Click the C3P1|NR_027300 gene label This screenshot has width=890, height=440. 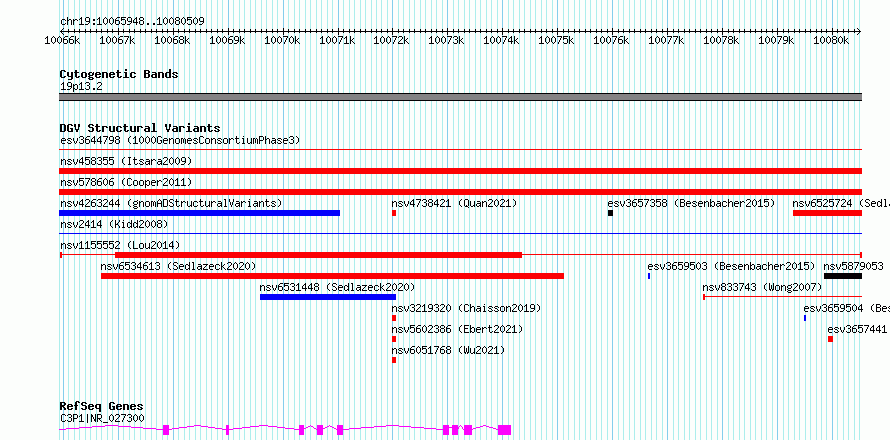click(x=102, y=418)
